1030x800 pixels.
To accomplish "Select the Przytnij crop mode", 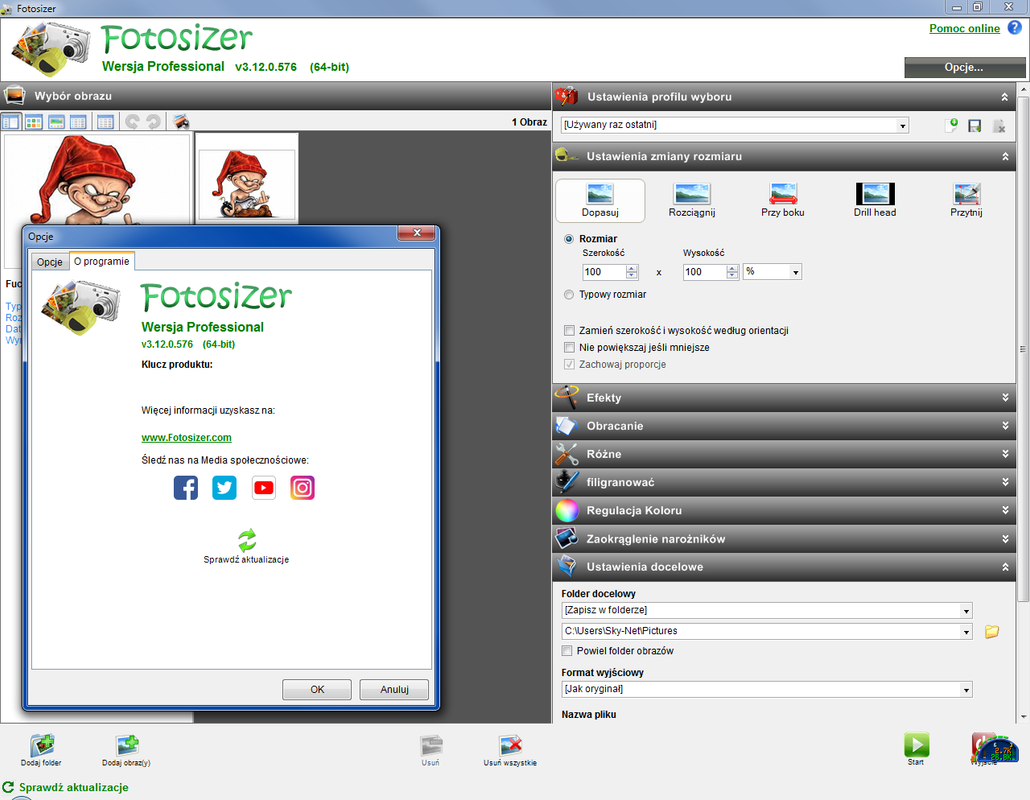I will (x=966, y=200).
